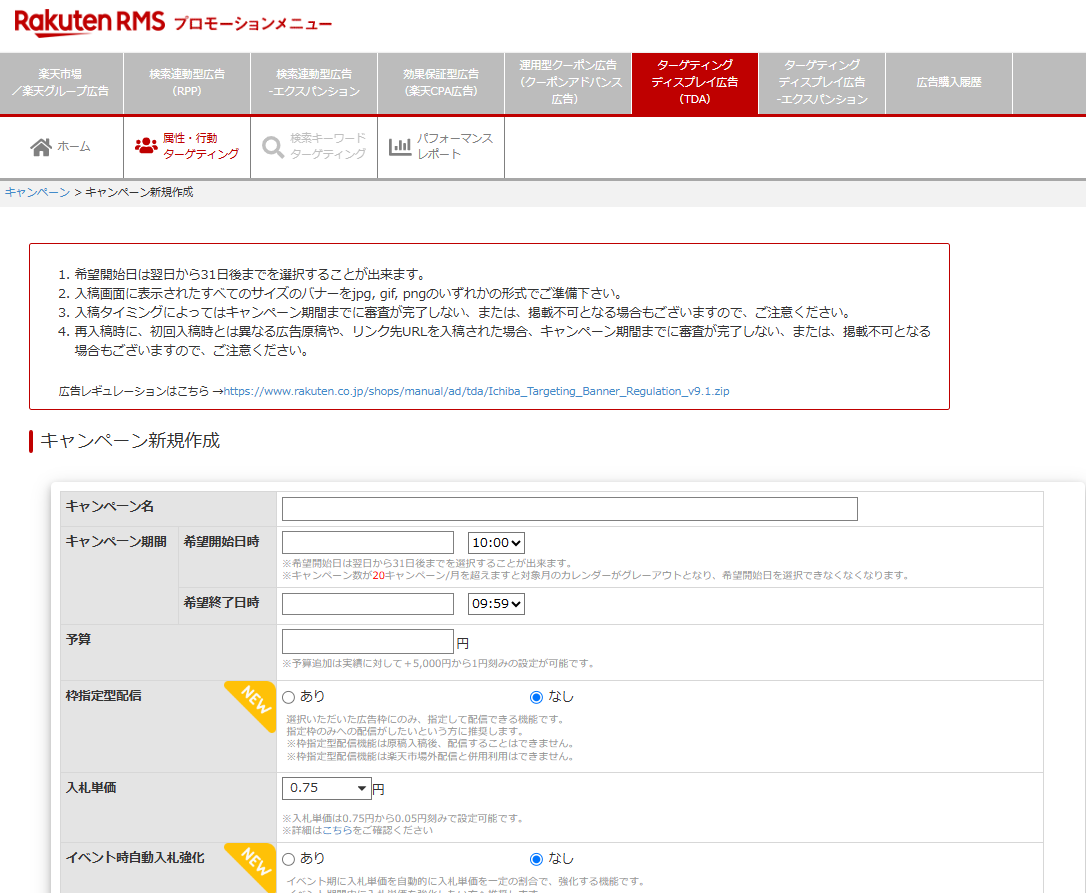Open the banner regulation zip link
The width and height of the screenshot is (1086, 893).
(x=476, y=391)
